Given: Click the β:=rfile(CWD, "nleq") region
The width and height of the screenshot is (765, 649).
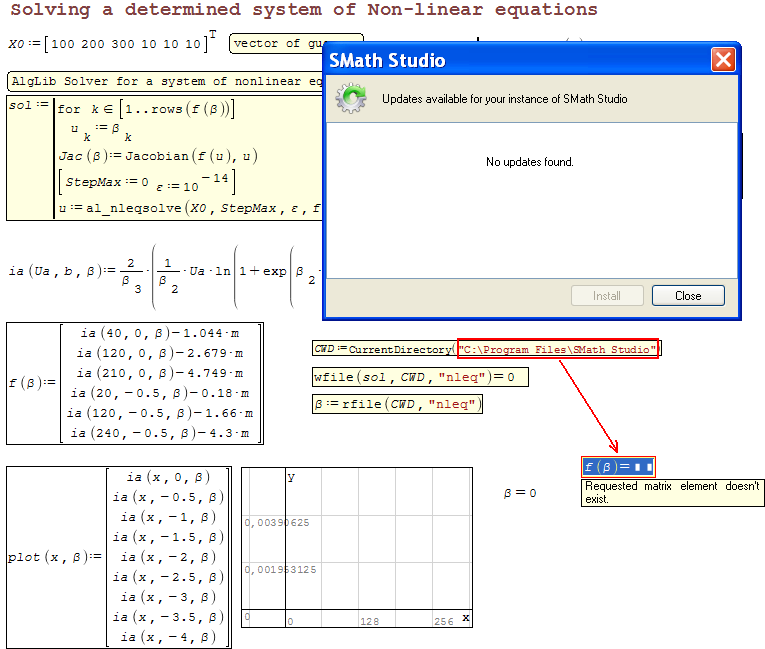Looking at the screenshot, I should (x=397, y=404).
